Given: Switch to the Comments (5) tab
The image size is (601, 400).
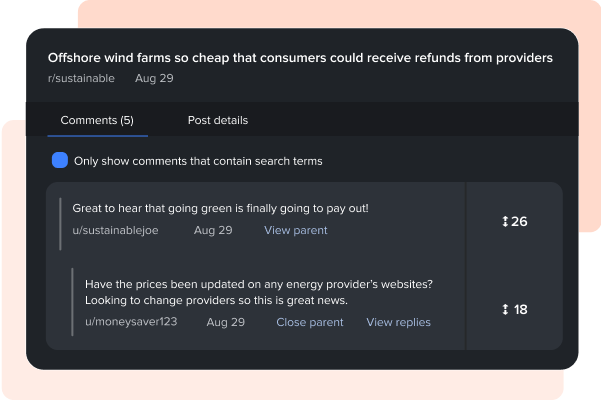Looking at the screenshot, I should [97, 120].
